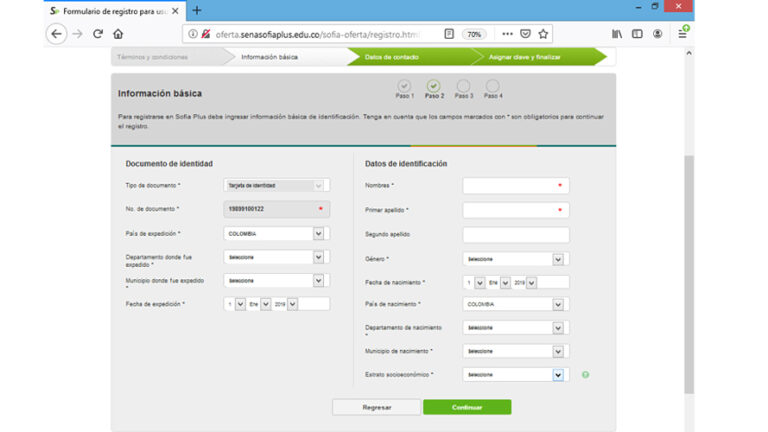The image size is (768, 432).
Task: Open the País de expedición dropdown
Action: pyautogui.click(x=318, y=233)
